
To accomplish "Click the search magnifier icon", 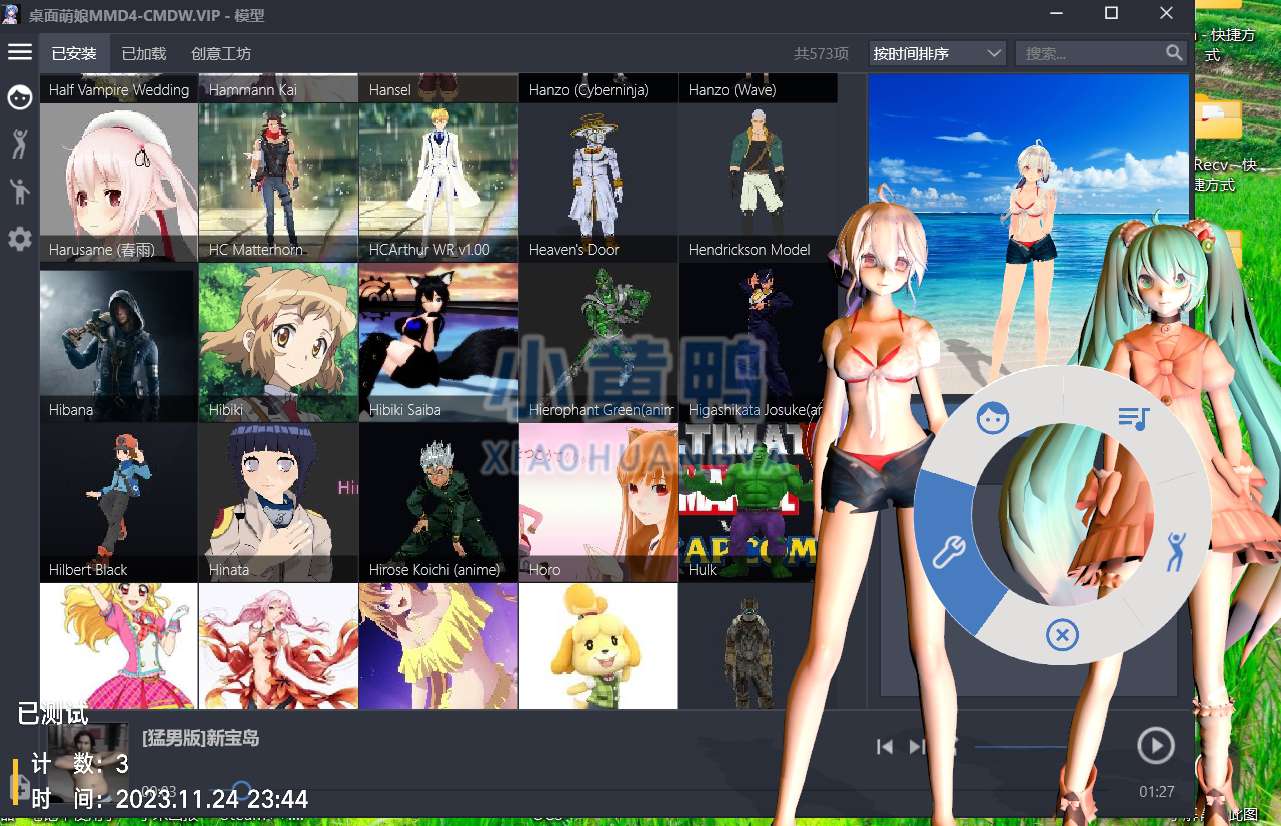I will click(x=1175, y=53).
